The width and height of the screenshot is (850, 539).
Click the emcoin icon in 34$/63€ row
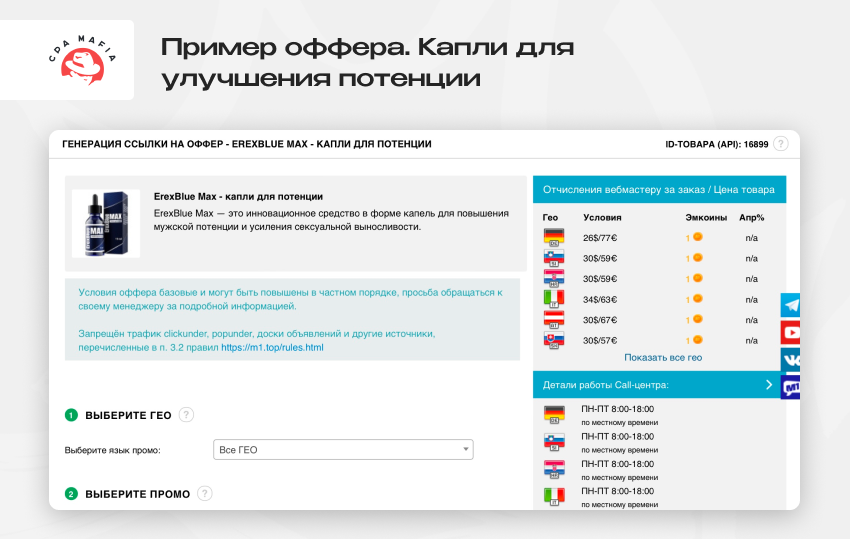698,299
